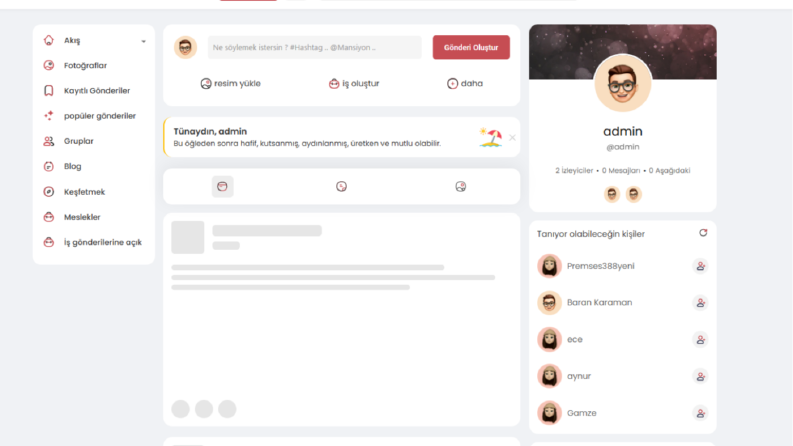Switch to the last feed filter tab
Screen dimensions: 793x446
pyautogui.click(x=461, y=187)
